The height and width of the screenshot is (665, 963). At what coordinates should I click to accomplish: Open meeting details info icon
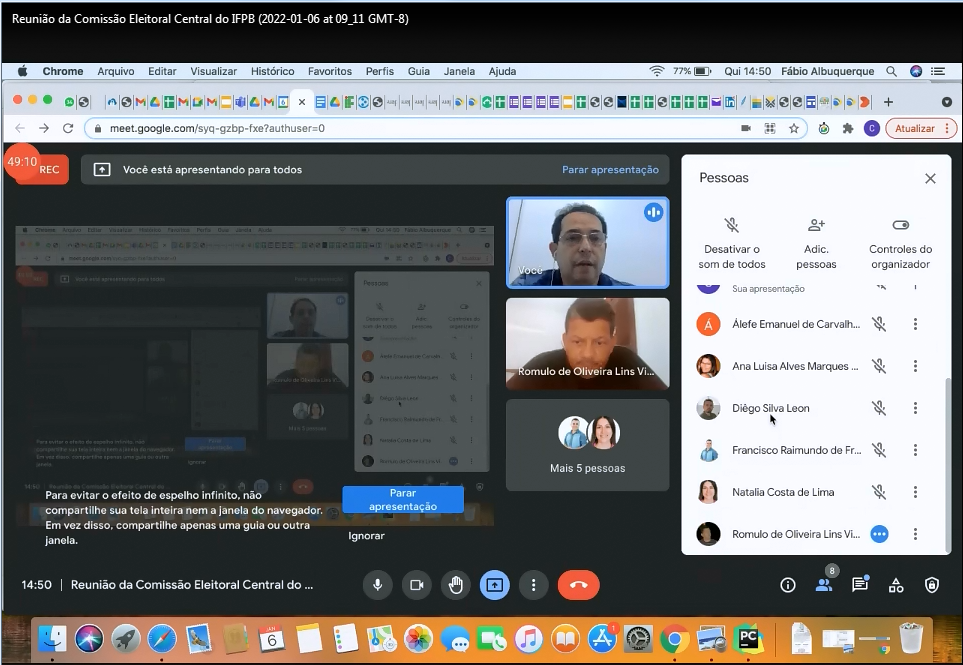click(x=788, y=585)
